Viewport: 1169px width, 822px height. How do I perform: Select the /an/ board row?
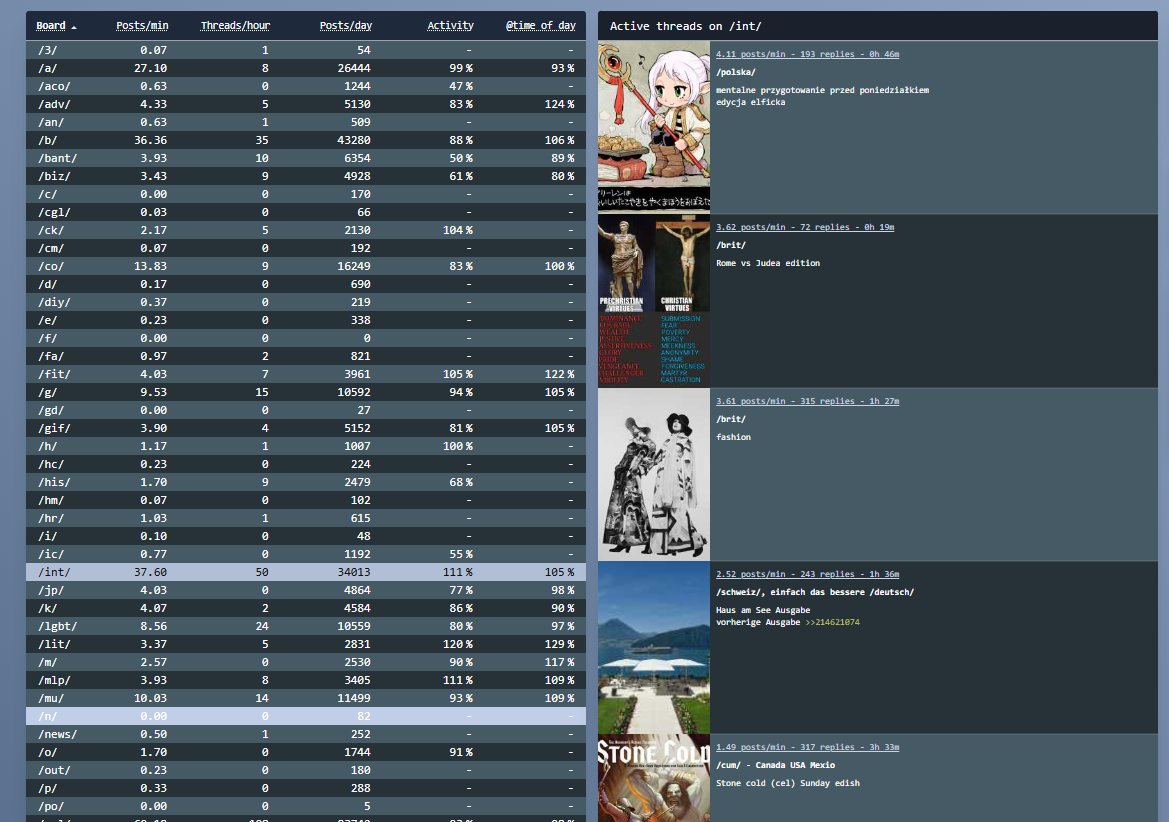coord(306,122)
